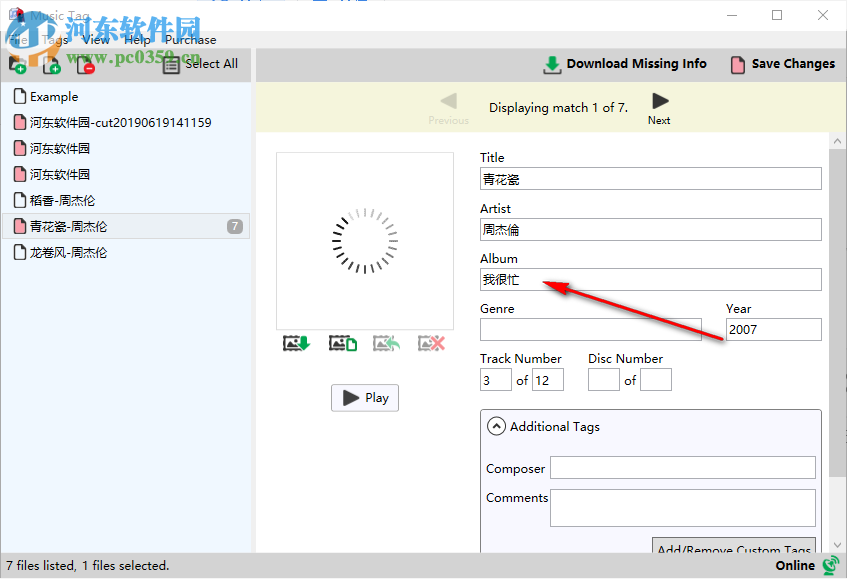Screen dimensions: 847x579
Task: Open the Help menu
Action: pyautogui.click(x=137, y=39)
